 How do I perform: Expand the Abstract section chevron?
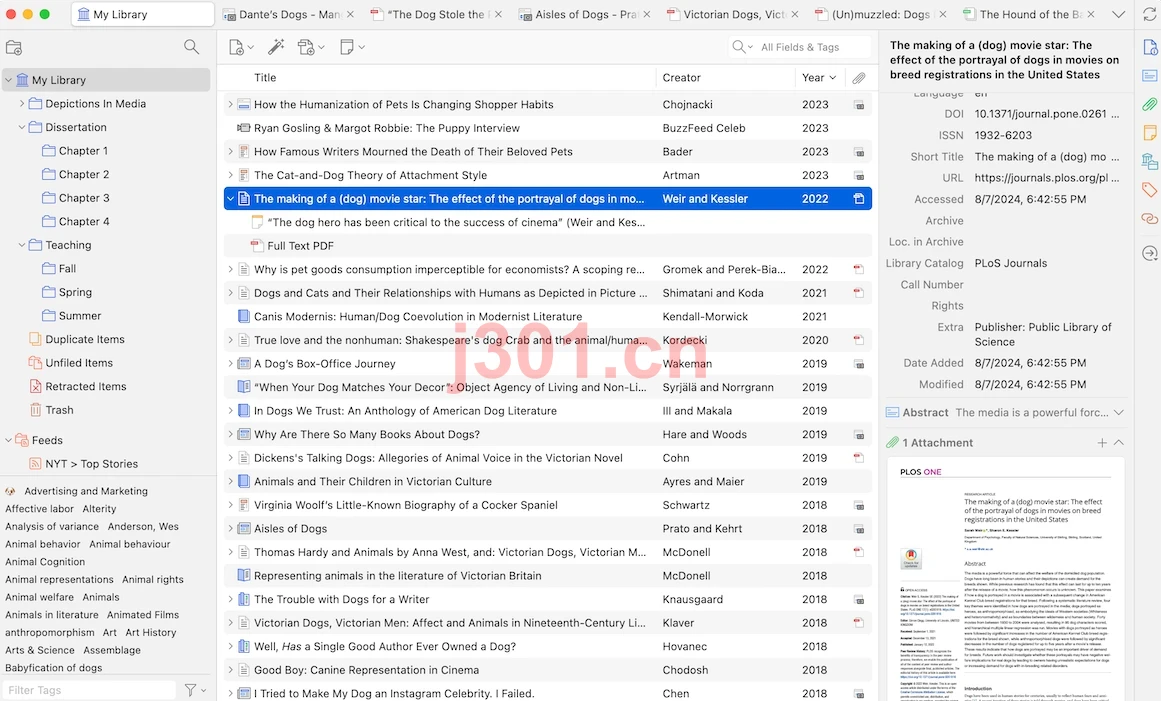tap(1119, 412)
